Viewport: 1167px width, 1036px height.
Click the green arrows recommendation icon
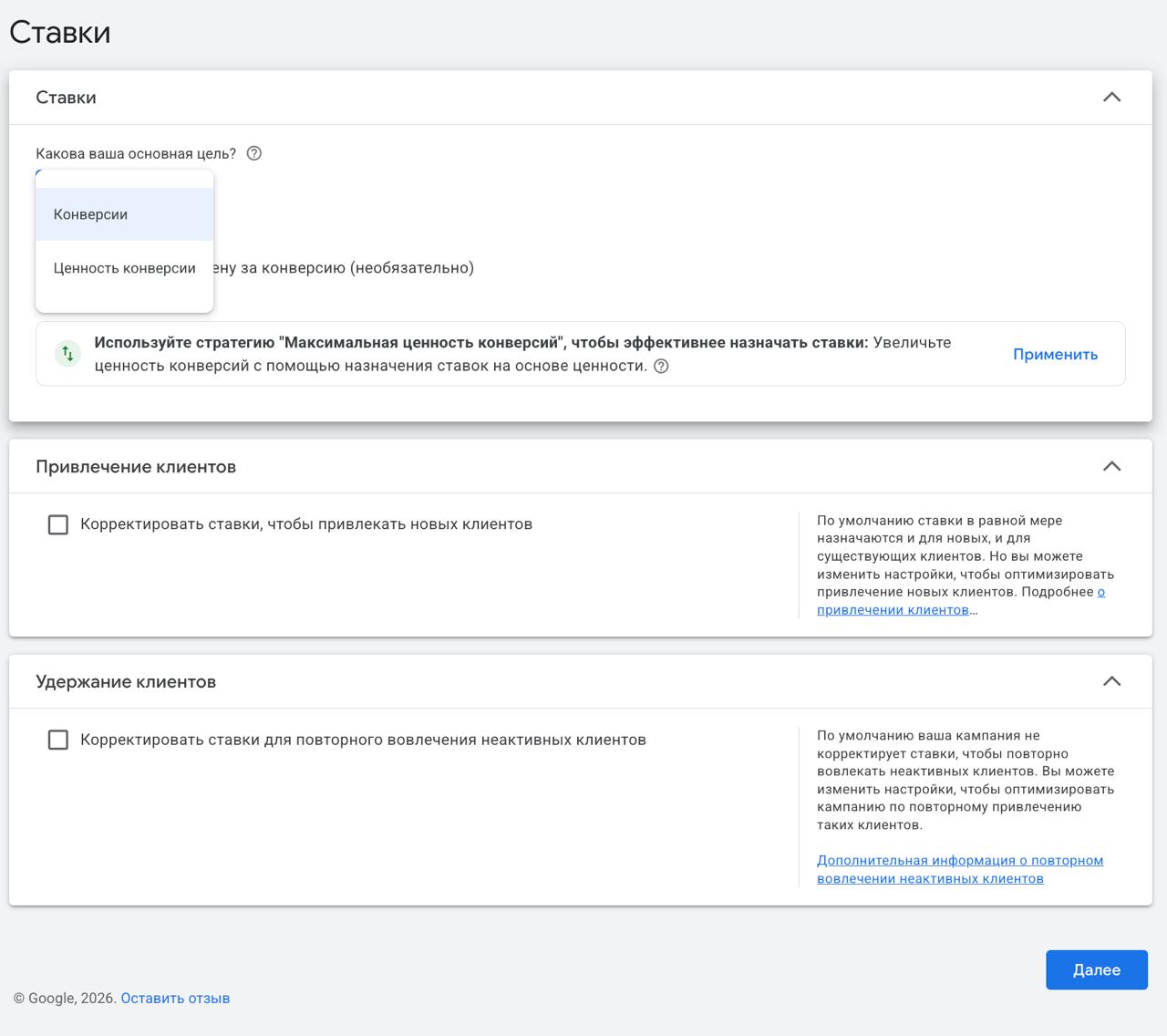[x=67, y=354]
